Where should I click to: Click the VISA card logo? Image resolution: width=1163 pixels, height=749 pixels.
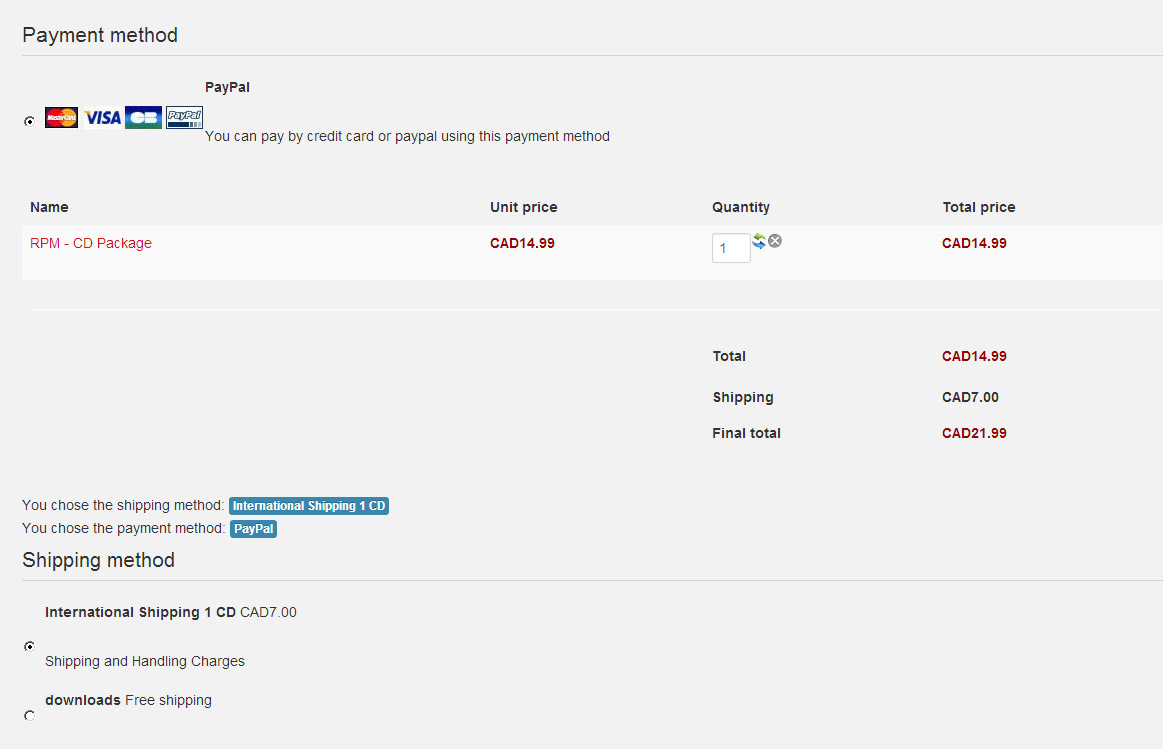[102, 118]
